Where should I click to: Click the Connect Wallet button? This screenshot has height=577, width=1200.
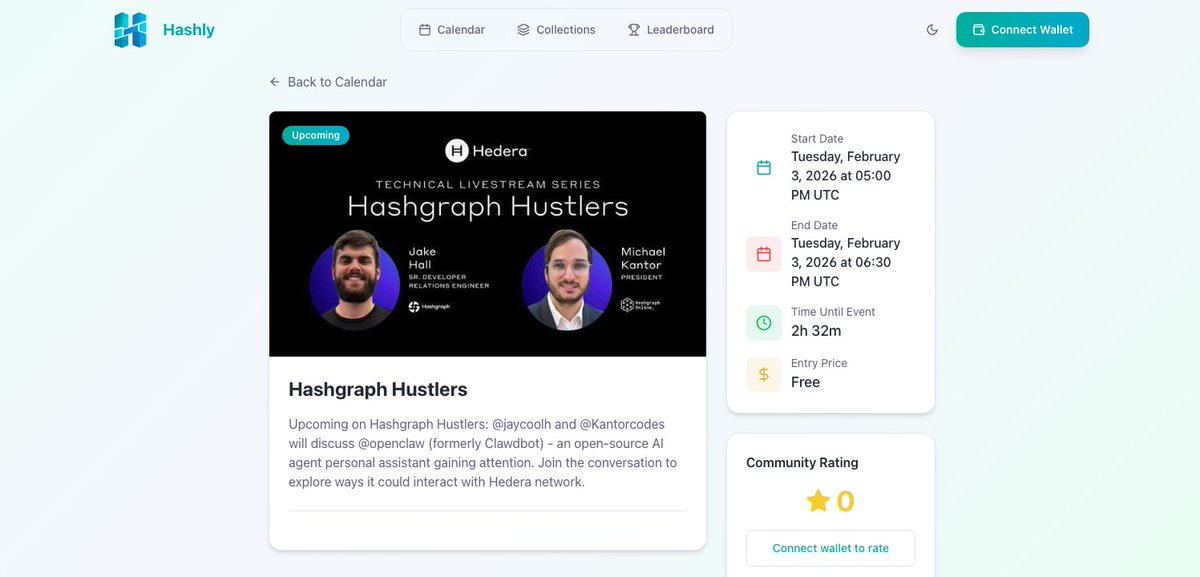click(x=1022, y=30)
